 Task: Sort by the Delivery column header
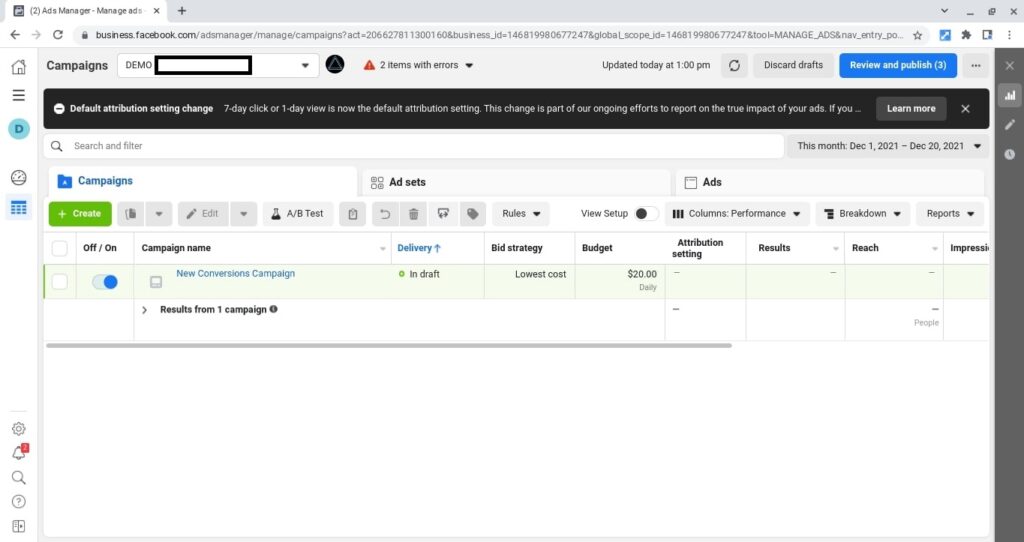(419, 248)
